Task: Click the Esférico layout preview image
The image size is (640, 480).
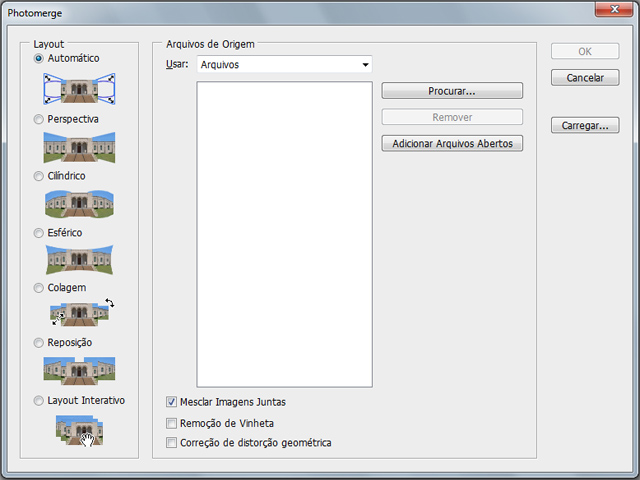Action: coord(79,260)
